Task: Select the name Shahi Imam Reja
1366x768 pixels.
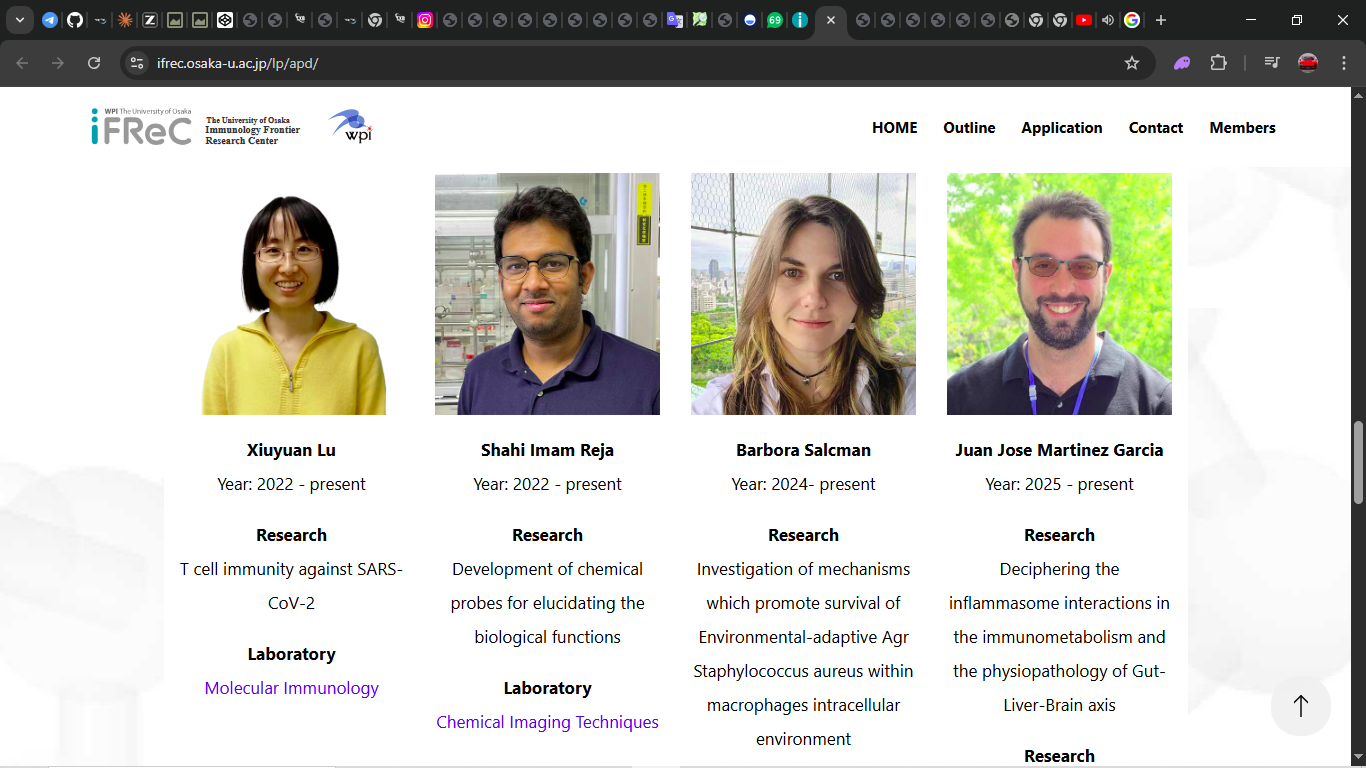Action: (547, 450)
